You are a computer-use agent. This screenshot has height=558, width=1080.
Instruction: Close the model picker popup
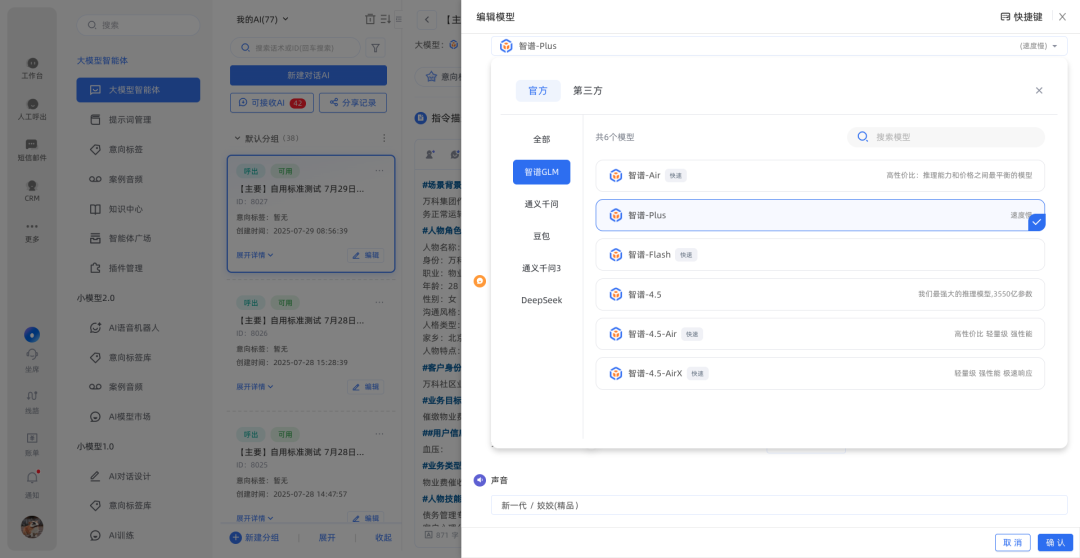pos(1039,90)
